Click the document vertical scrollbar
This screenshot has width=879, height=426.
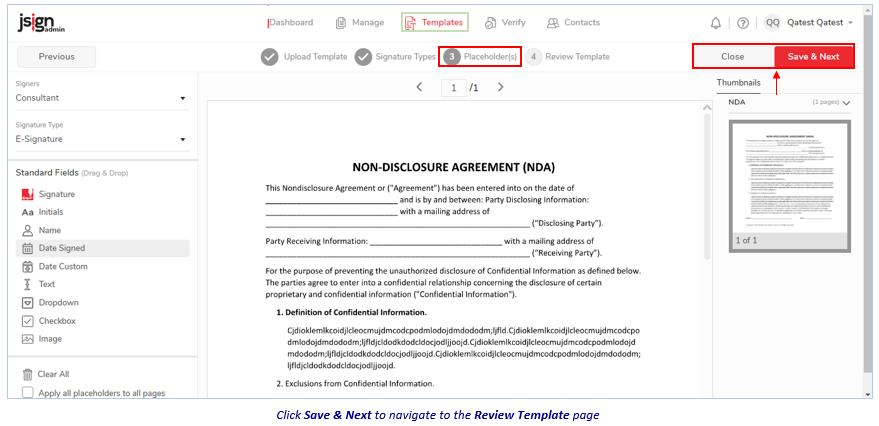706,186
